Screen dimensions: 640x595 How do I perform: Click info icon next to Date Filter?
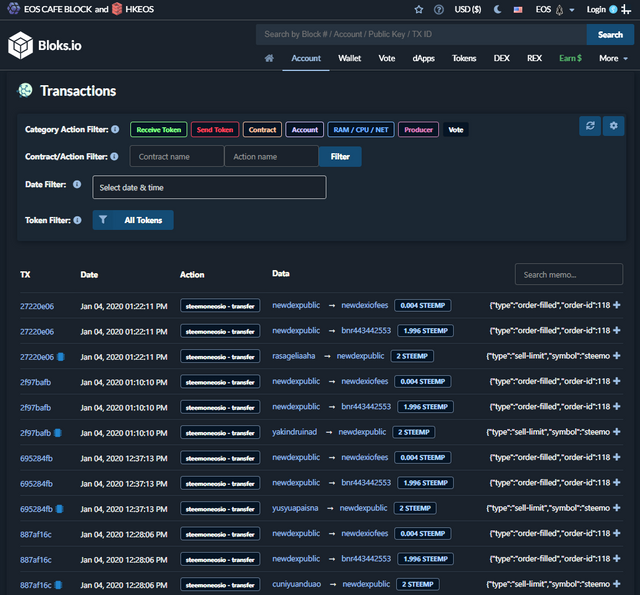(x=77, y=184)
